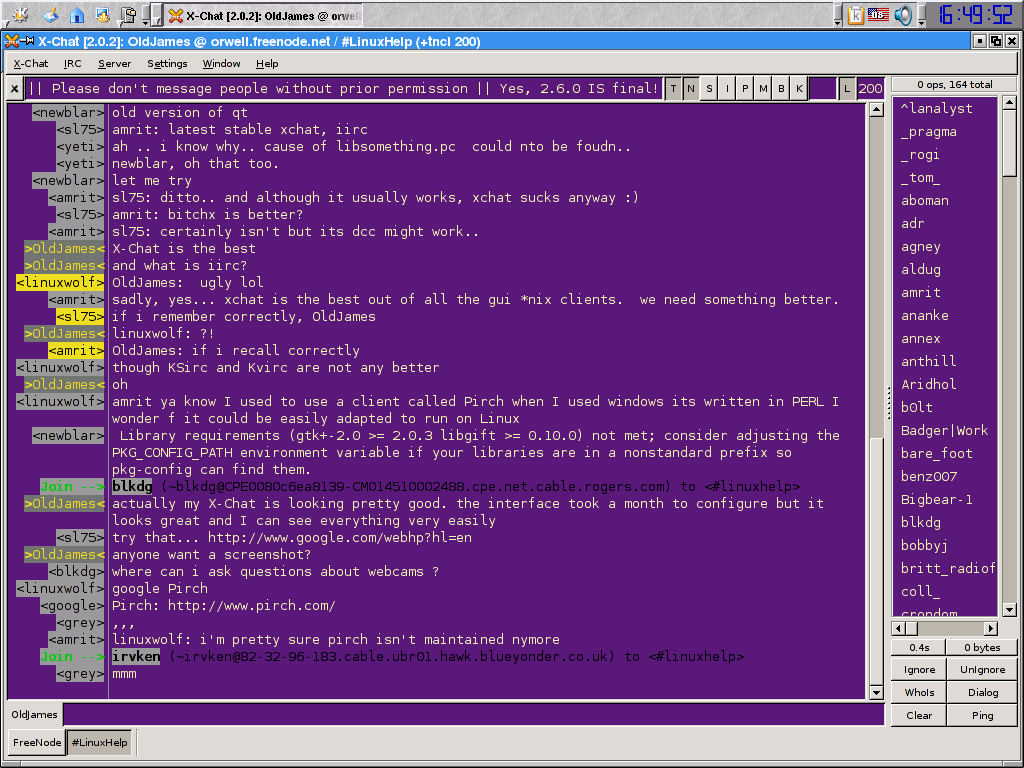Select user Badger|Work in the user list
This screenshot has height=768, width=1024.
click(x=944, y=430)
